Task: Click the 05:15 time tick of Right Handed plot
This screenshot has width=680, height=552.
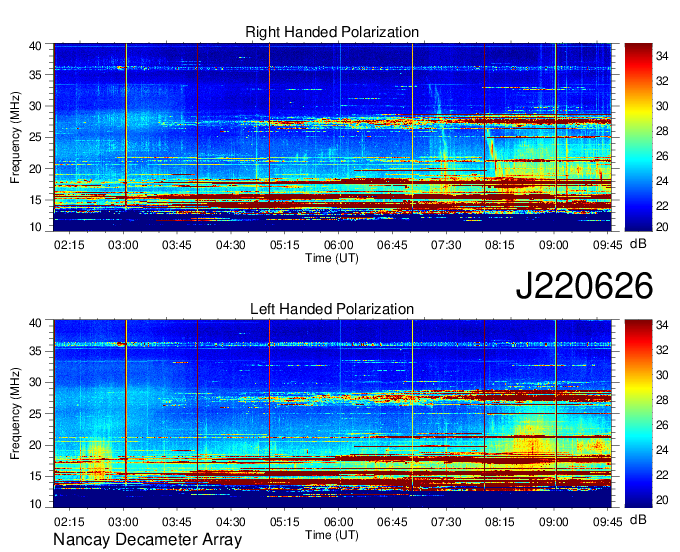Action: pyautogui.click(x=284, y=245)
